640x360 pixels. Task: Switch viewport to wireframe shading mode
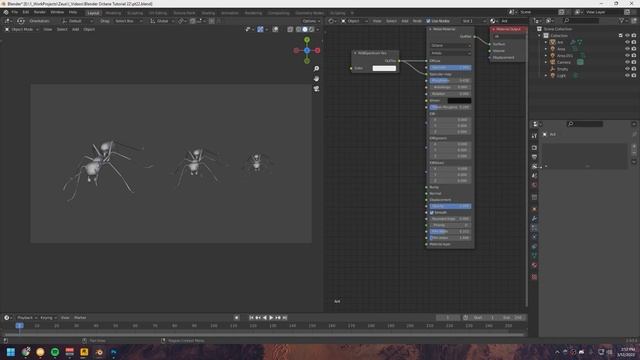[298, 29]
